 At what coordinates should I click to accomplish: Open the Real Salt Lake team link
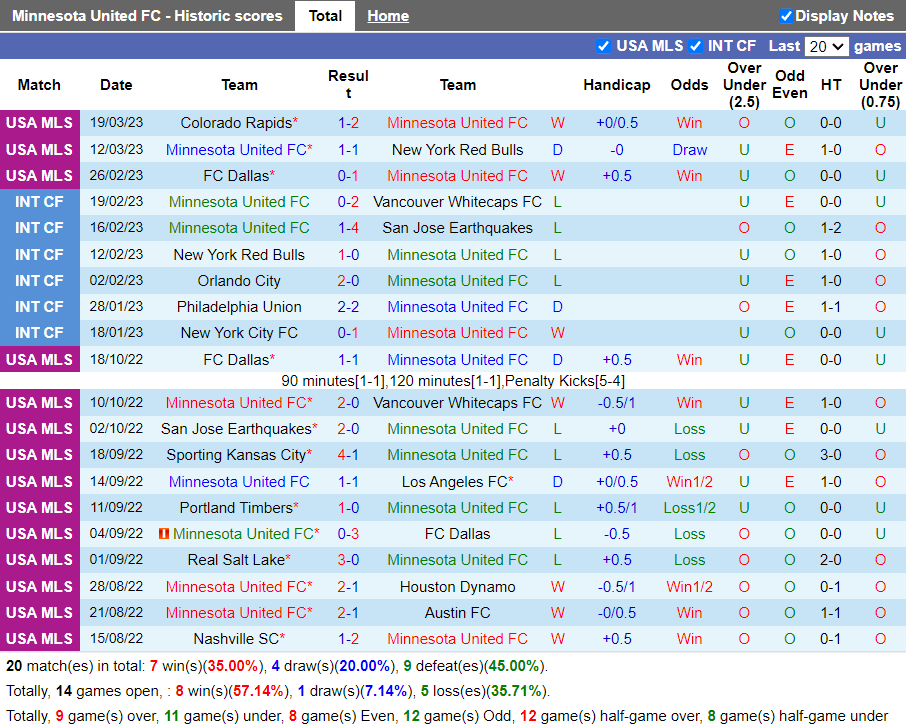236,560
